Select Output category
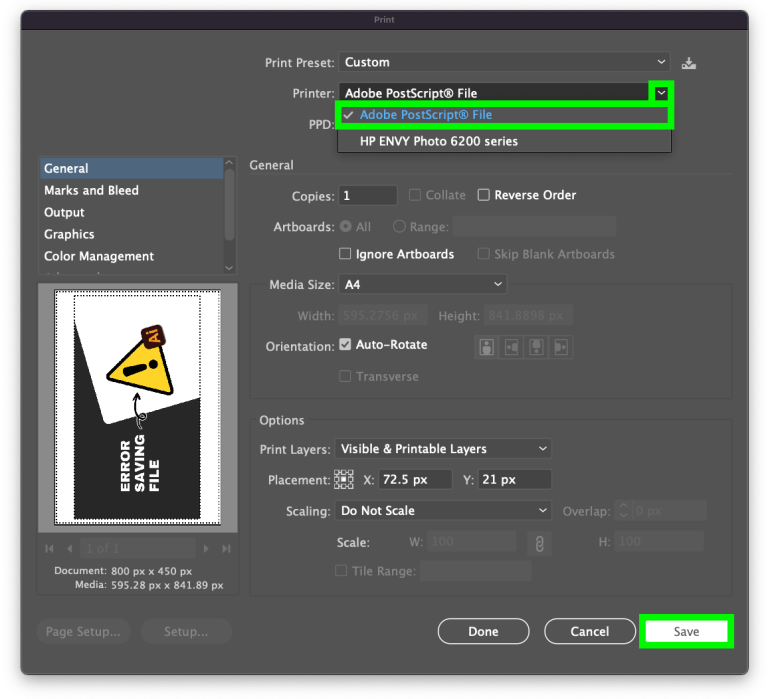This screenshot has height=699, width=768. [131, 212]
